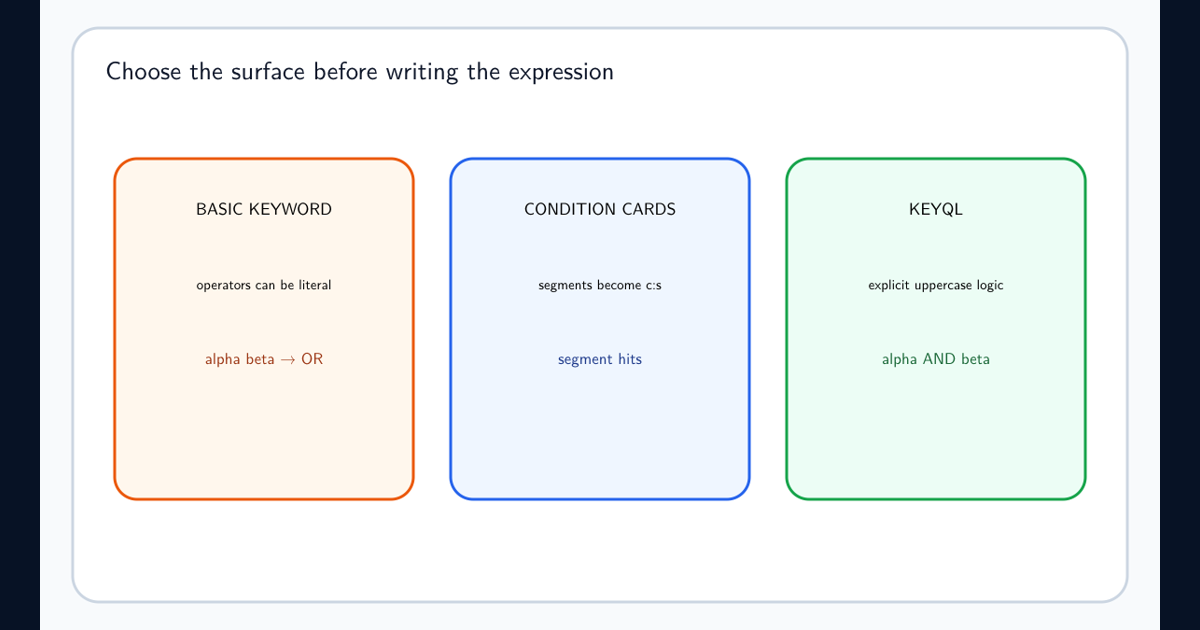Click the CONDITION CARDS title text
The width and height of the screenshot is (1200, 630).
coord(600,209)
